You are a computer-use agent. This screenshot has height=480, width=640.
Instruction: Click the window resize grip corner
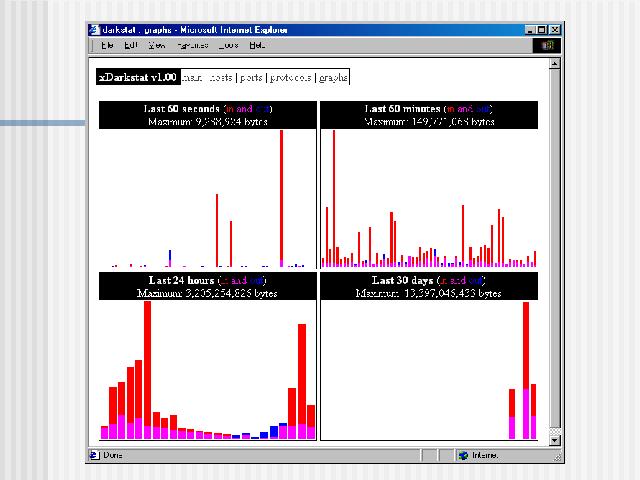558,457
